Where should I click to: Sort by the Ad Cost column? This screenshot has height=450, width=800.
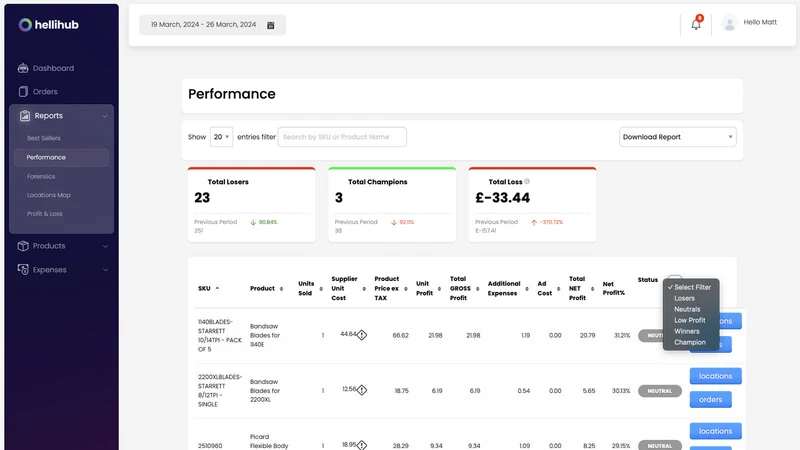(x=558, y=289)
